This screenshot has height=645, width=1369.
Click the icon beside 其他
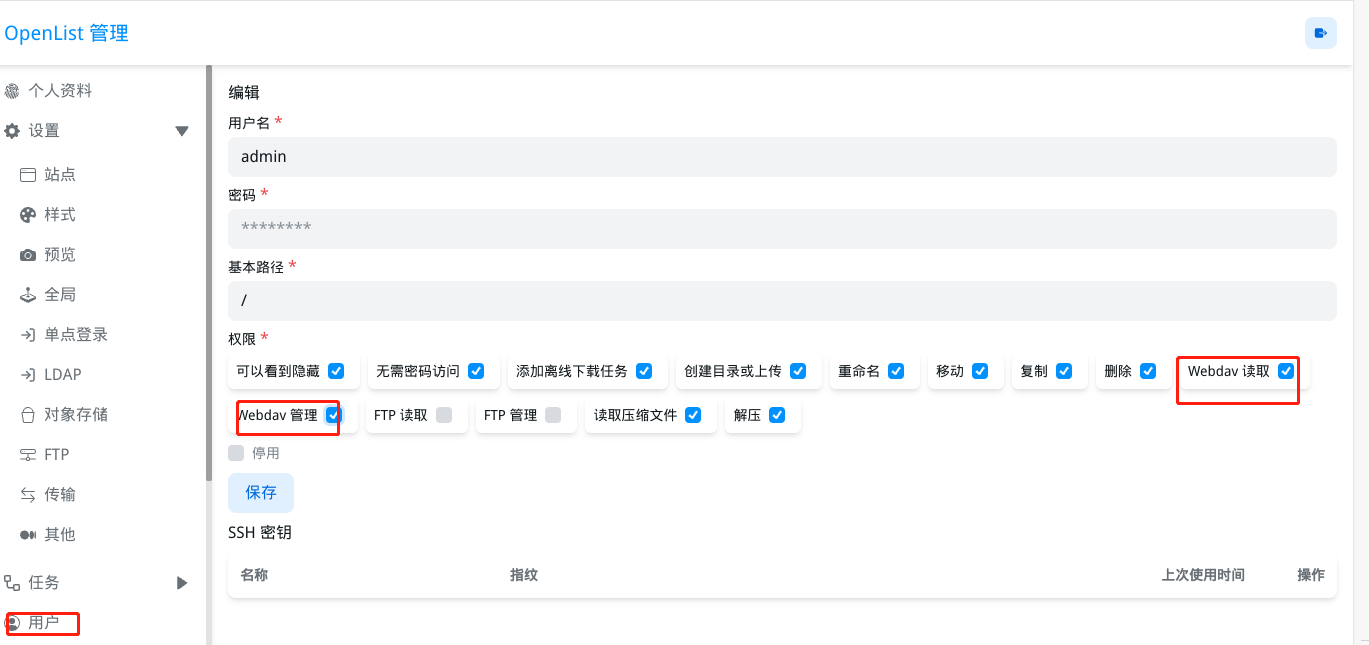pyautogui.click(x=28, y=534)
